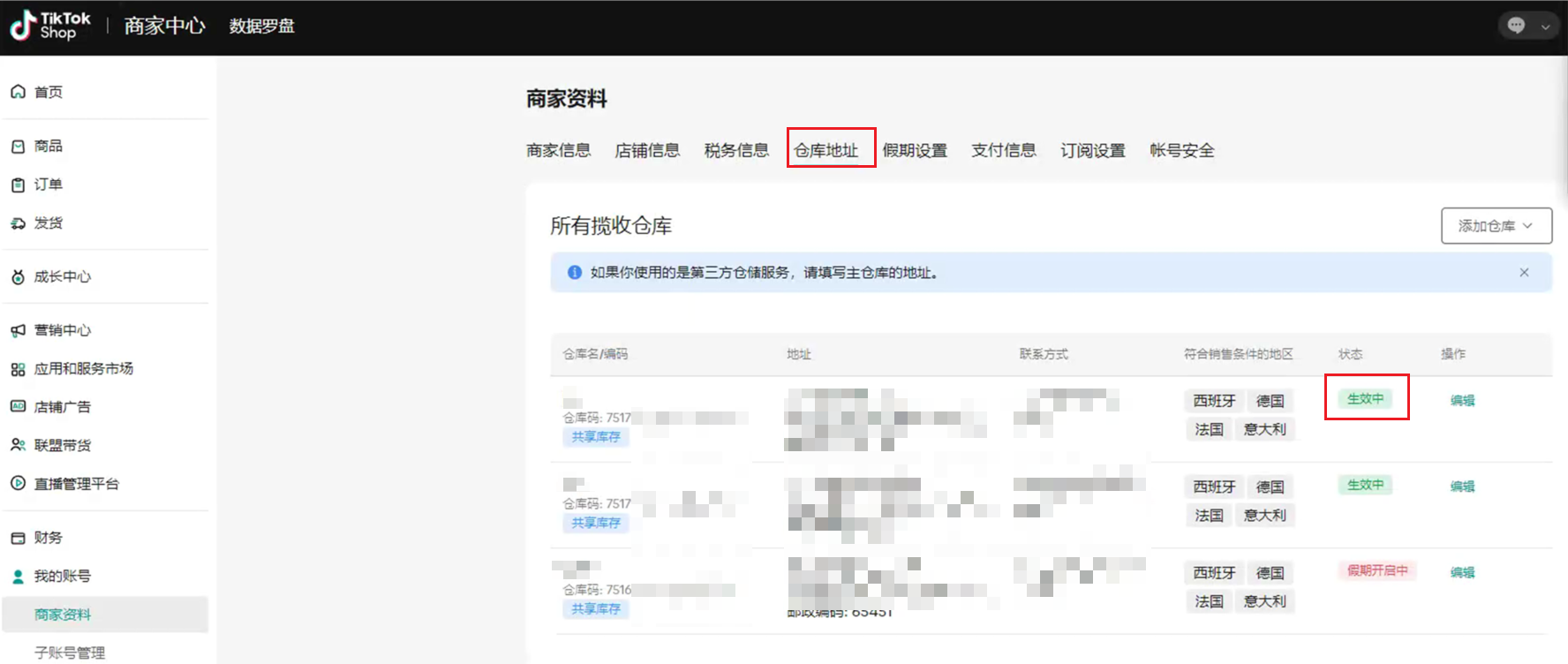Screen dimensions: 1568x664
Task: Expand 我的账号 section in sidebar
Action: click(62, 576)
